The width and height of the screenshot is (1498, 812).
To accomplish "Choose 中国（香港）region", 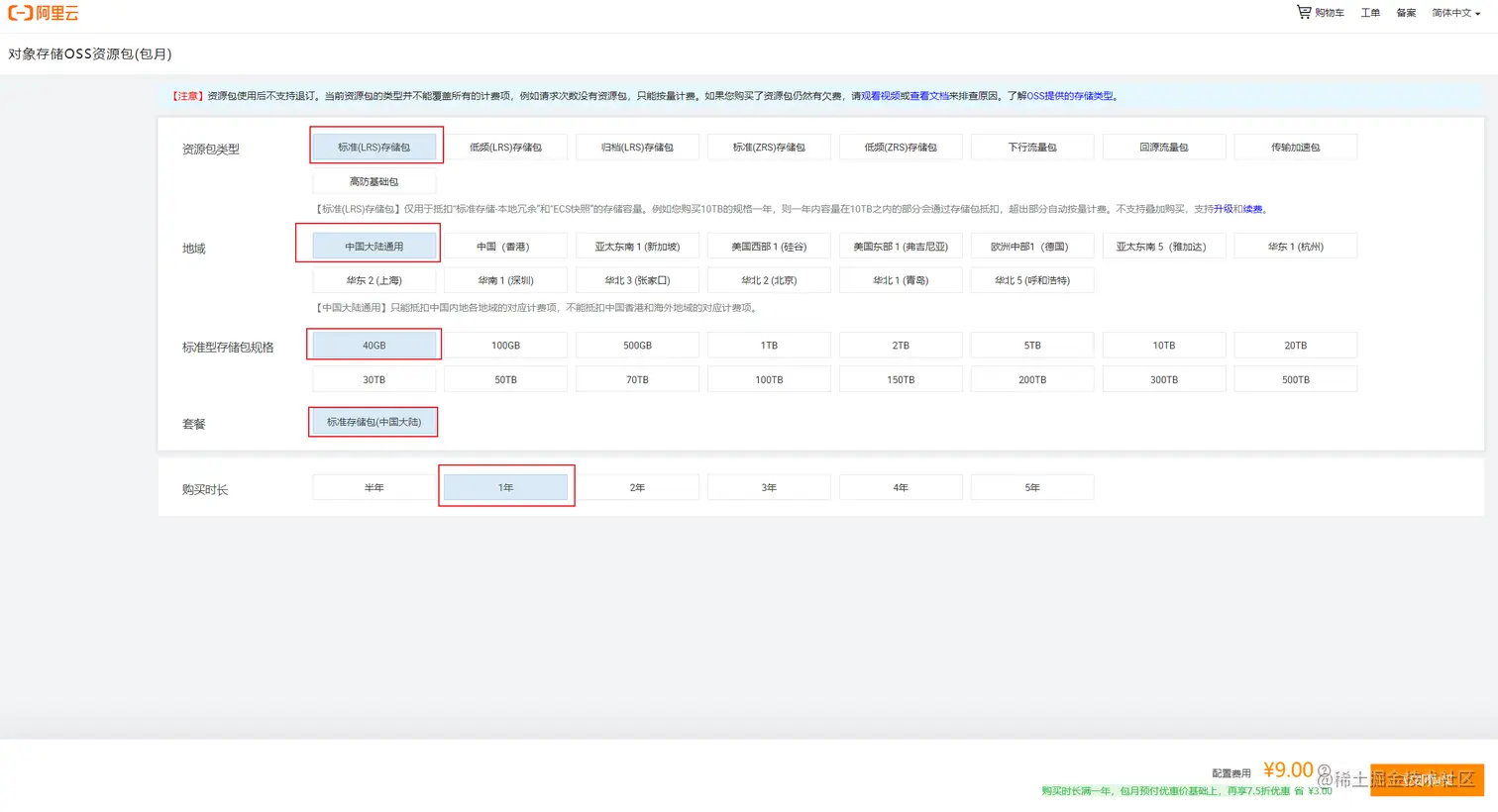I will 506,246.
